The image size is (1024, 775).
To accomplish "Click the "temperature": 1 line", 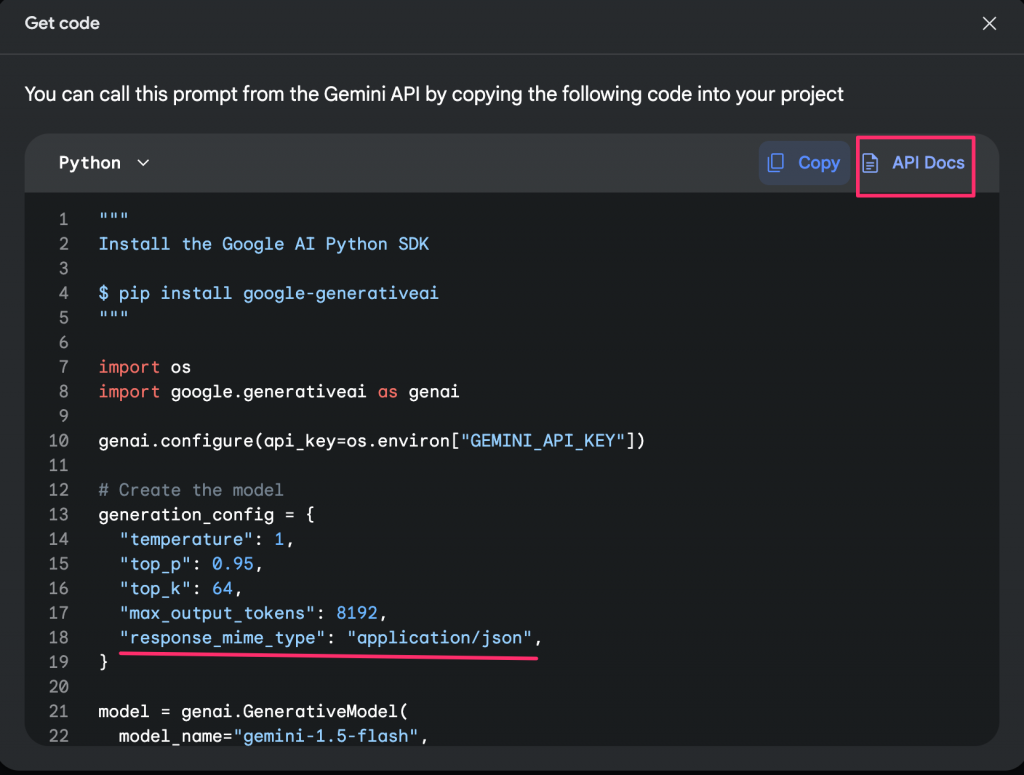I will click(207, 539).
